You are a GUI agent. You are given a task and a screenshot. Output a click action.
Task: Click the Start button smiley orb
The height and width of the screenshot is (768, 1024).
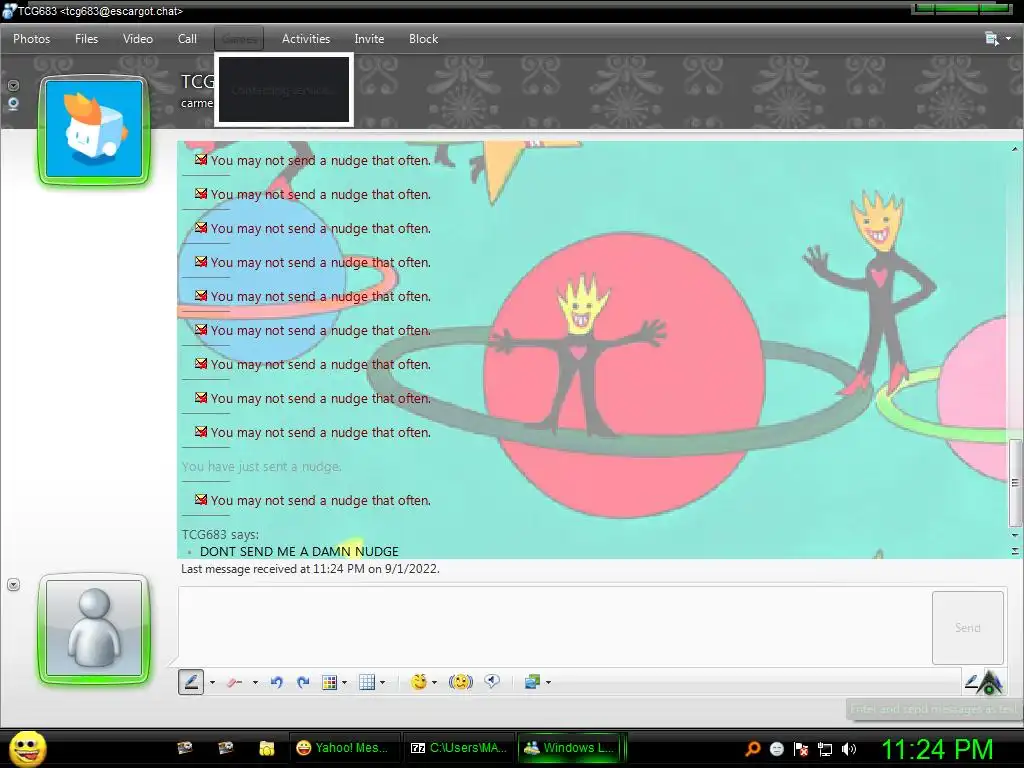coord(27,748)
